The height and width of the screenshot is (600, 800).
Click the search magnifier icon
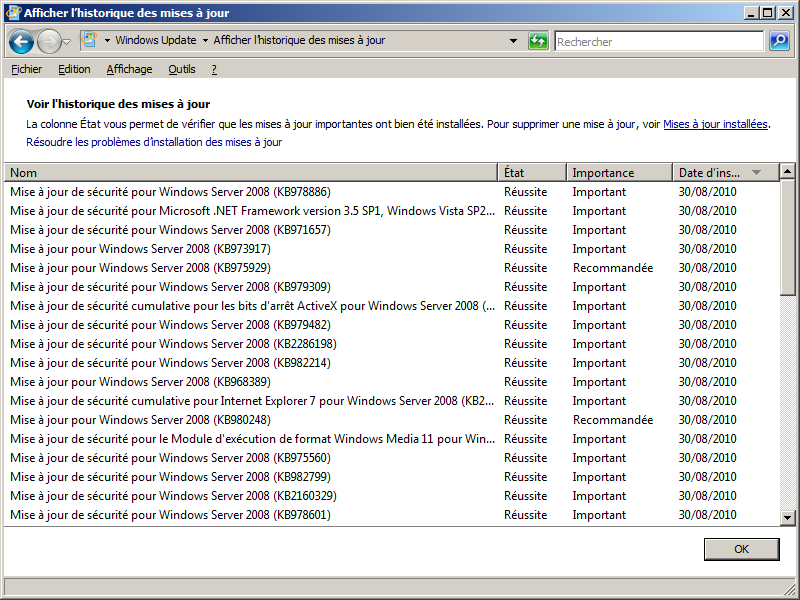[779, 41]
